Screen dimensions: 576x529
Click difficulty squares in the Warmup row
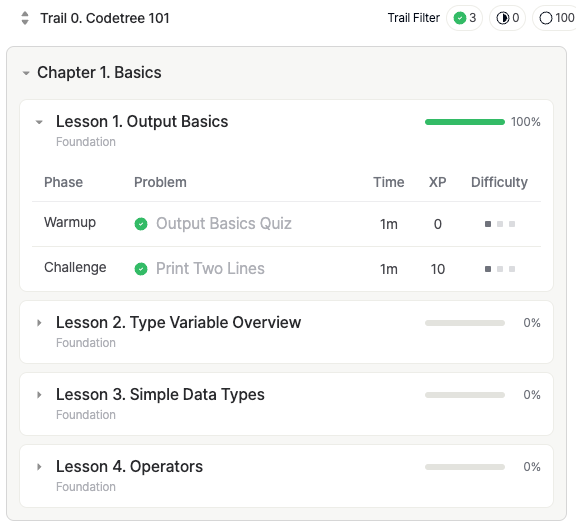click(500, 224)
